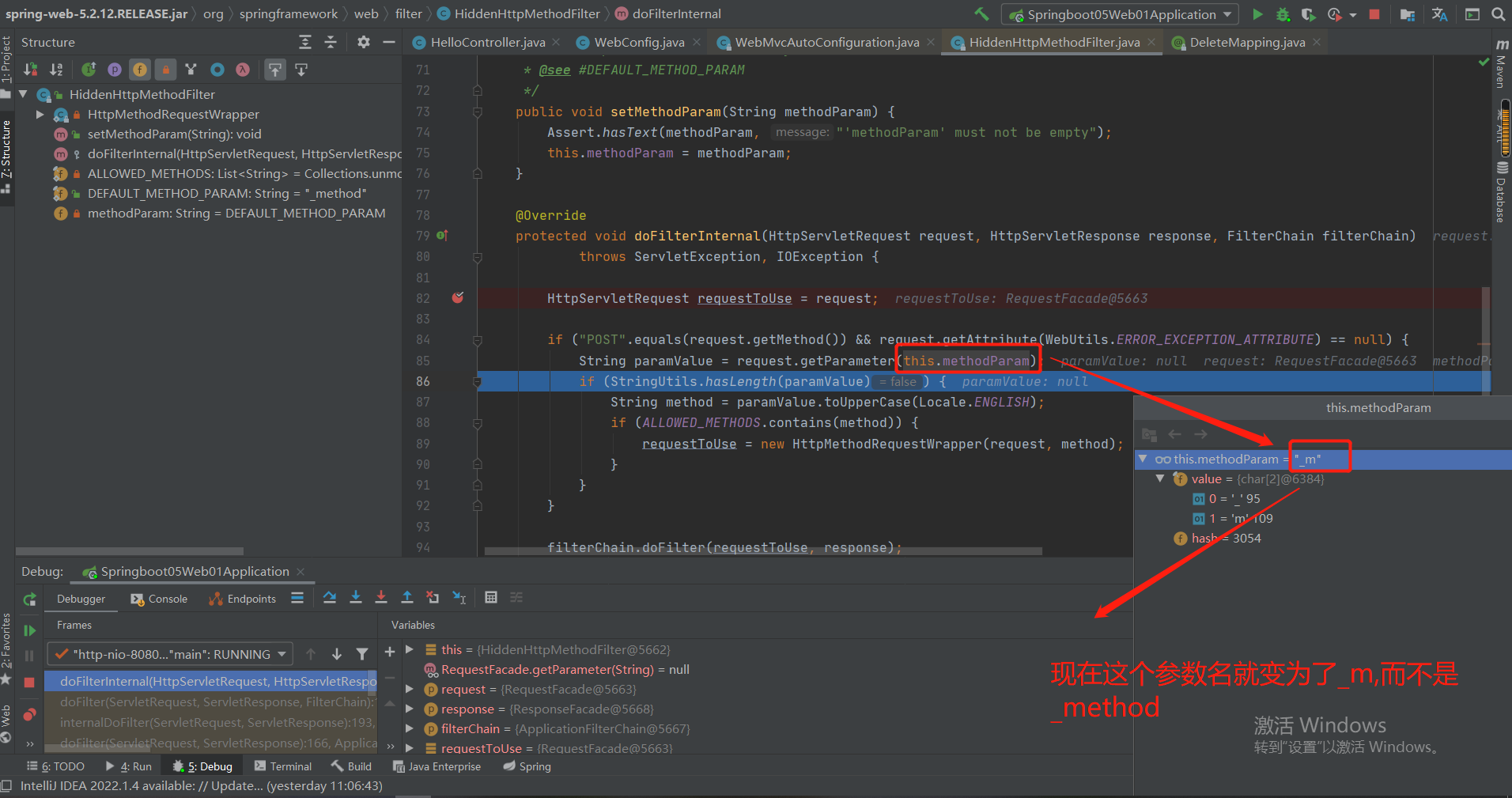Expand the 'request' variable in Variables
Viewport: 1512px width, 798px height.
(x=410, y=689)
